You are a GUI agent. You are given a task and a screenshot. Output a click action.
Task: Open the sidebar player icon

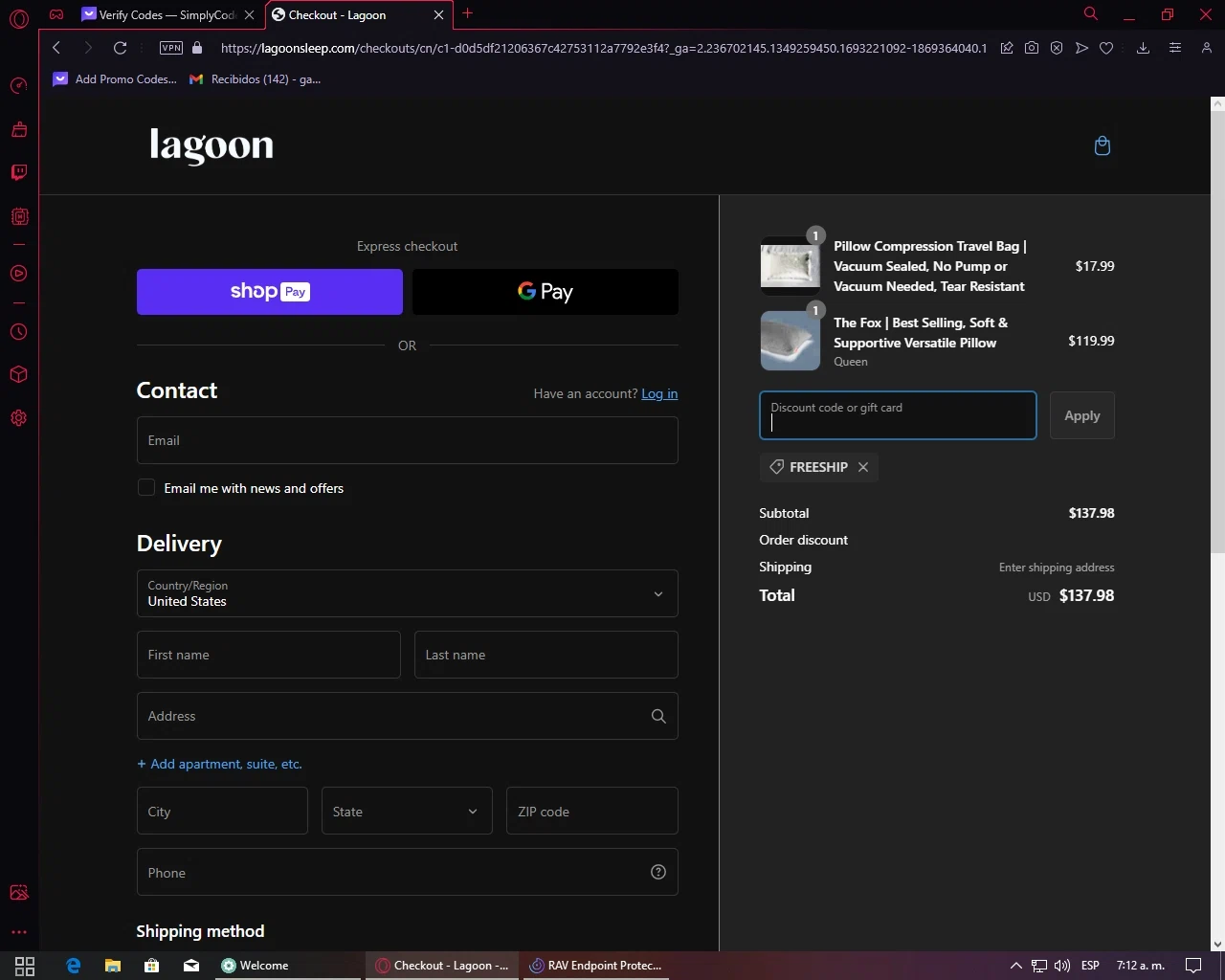pos(18,274)
